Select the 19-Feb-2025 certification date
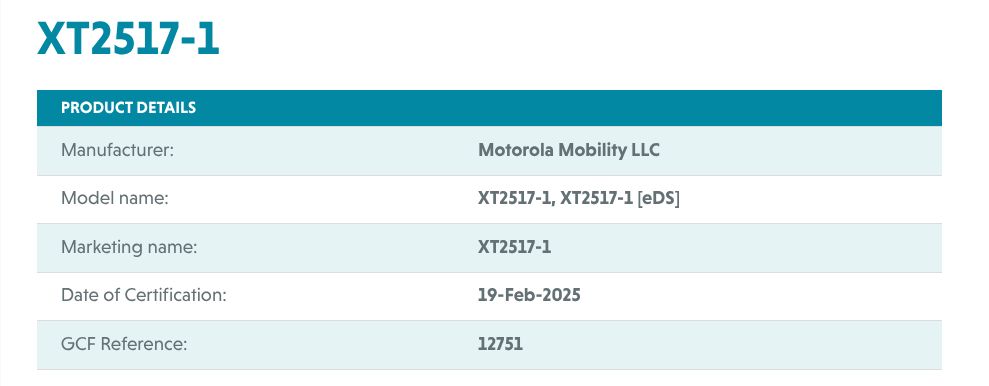This screenshot has height=386, width=989. (x=529, y=295)
